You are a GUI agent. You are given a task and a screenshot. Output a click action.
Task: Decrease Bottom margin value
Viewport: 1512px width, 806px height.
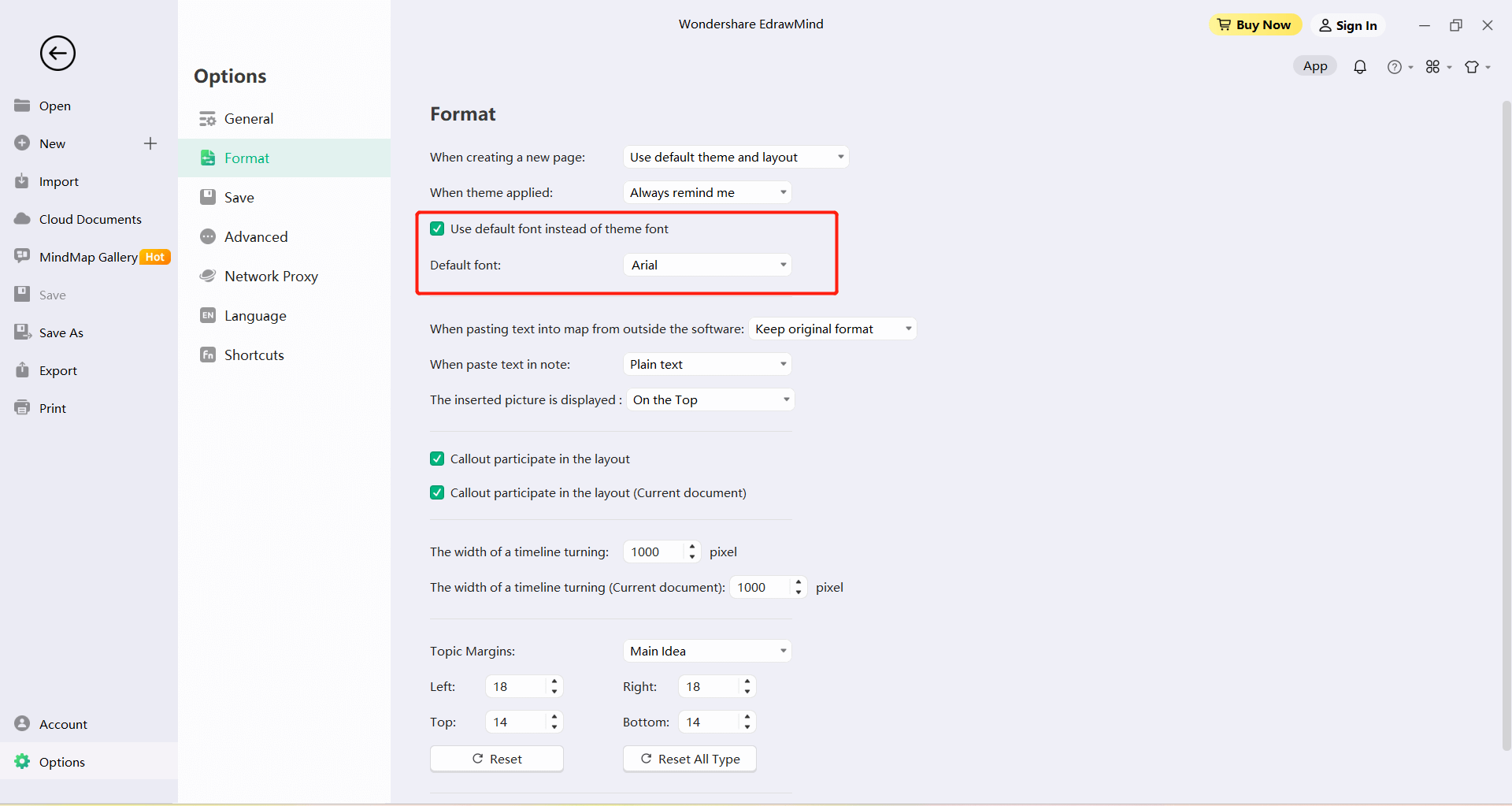coord(747,726)
